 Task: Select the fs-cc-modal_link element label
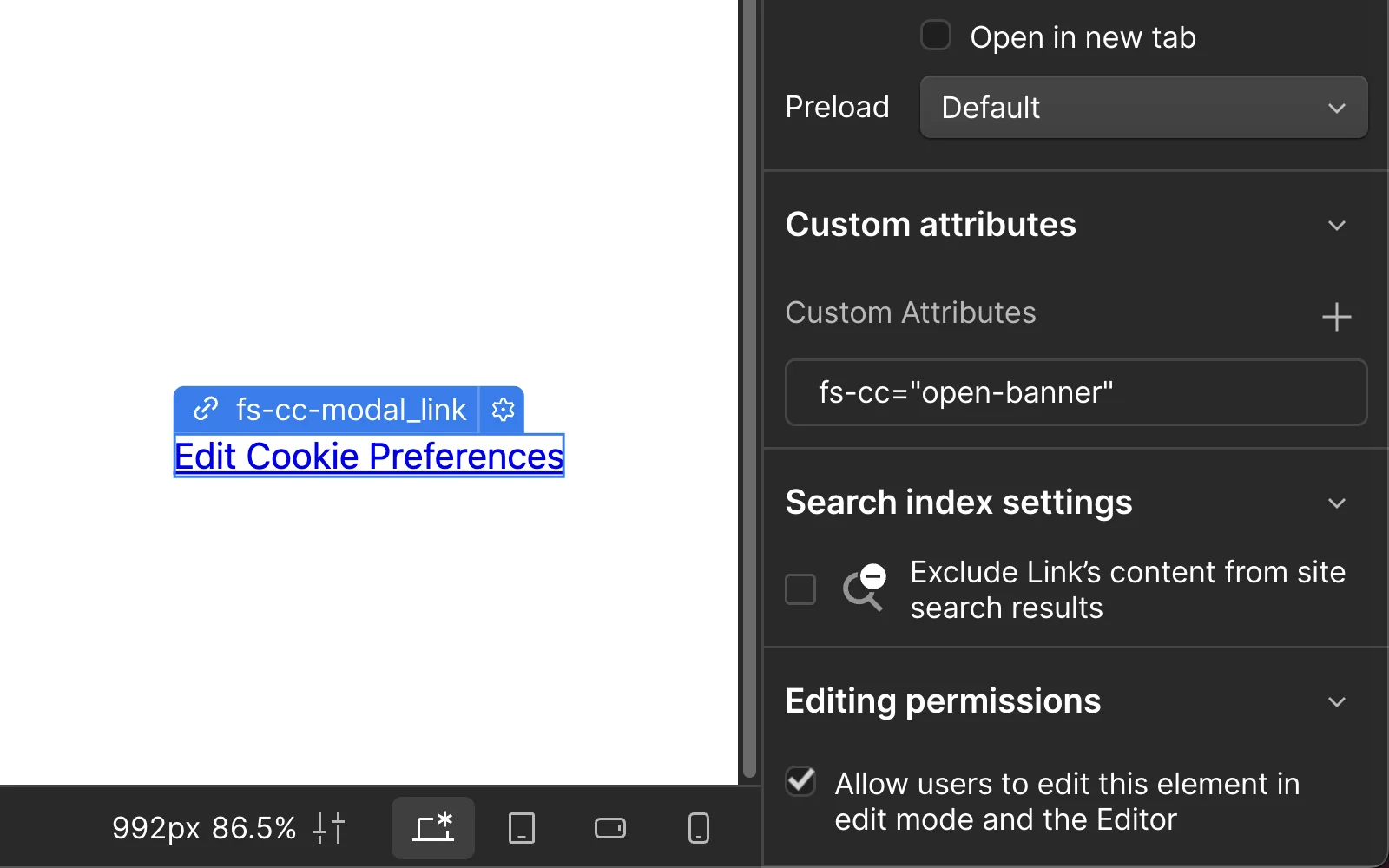click(x=350, y=410)
